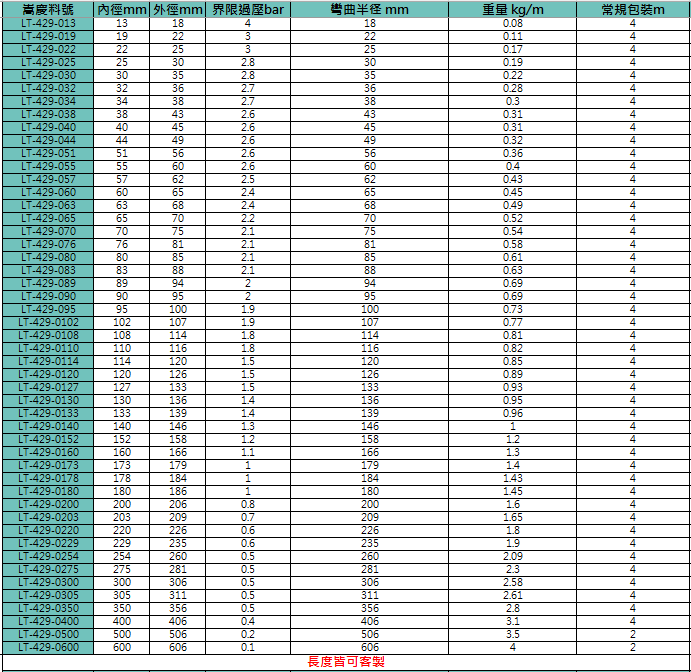
Task: Select part number LT-429-0200
Action: tap(48, 504)
